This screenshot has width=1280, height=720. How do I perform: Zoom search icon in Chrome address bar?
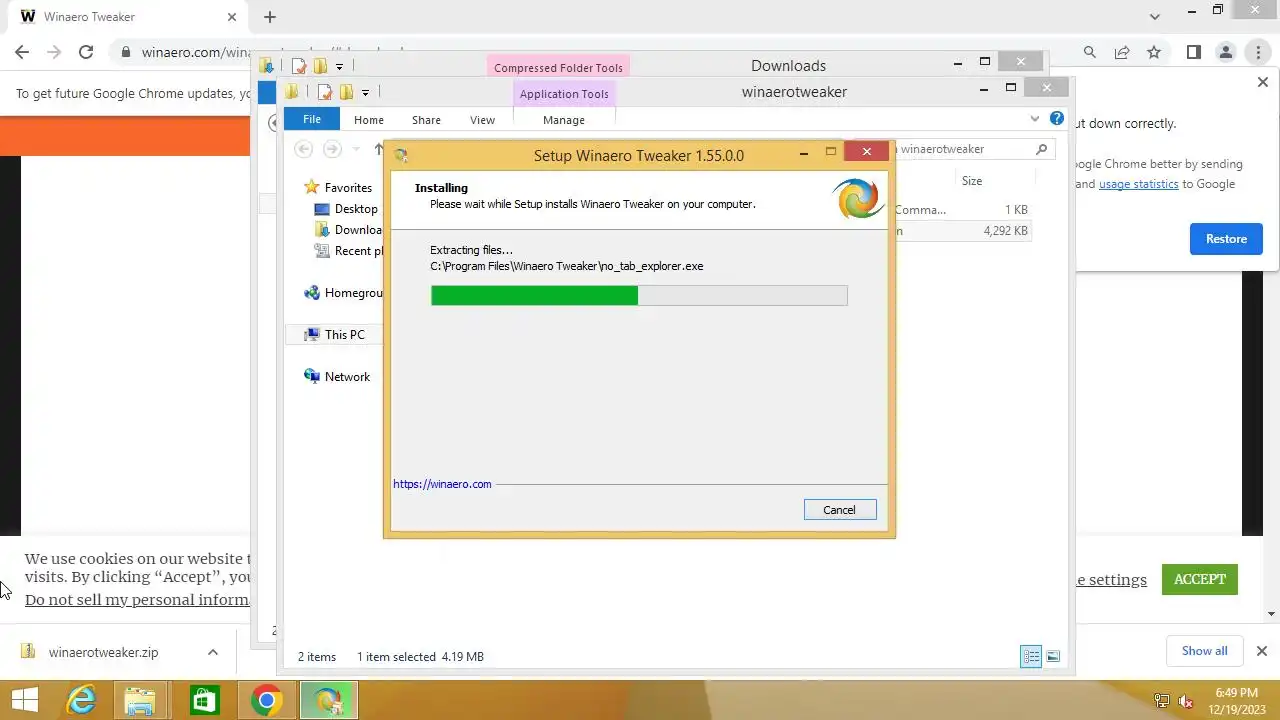coord(1090,52)
